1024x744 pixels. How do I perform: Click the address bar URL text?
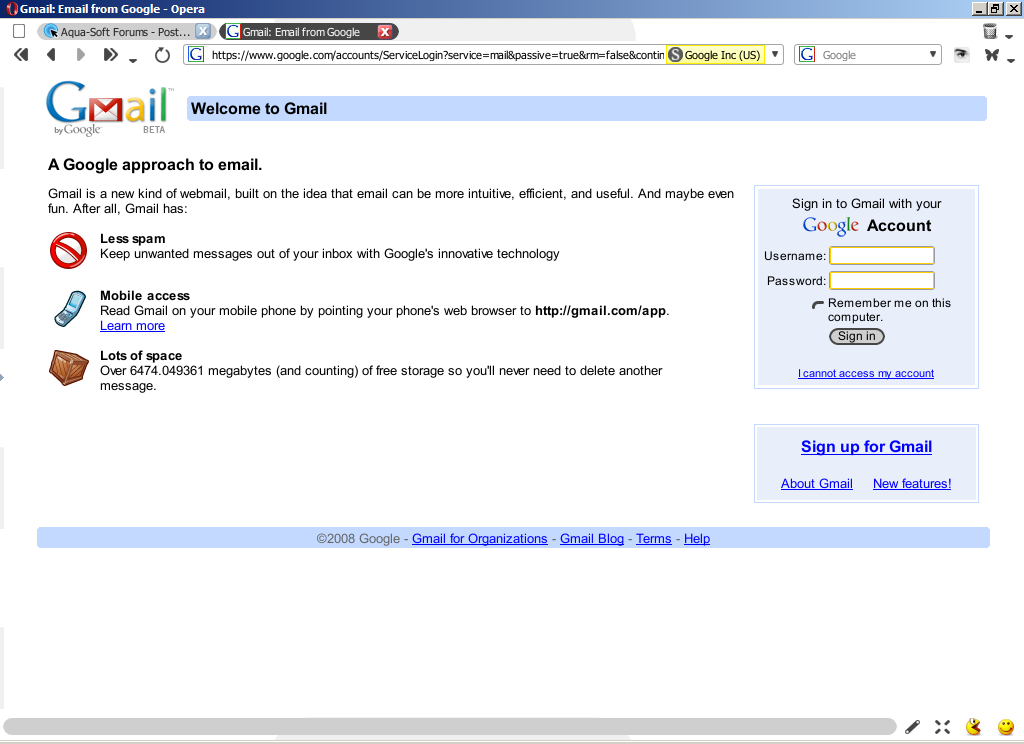[438, 55]
